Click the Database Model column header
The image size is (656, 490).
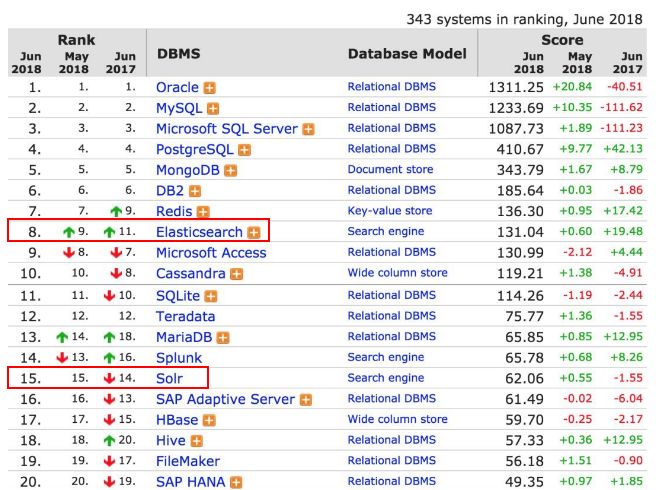(x=407, y=54)
